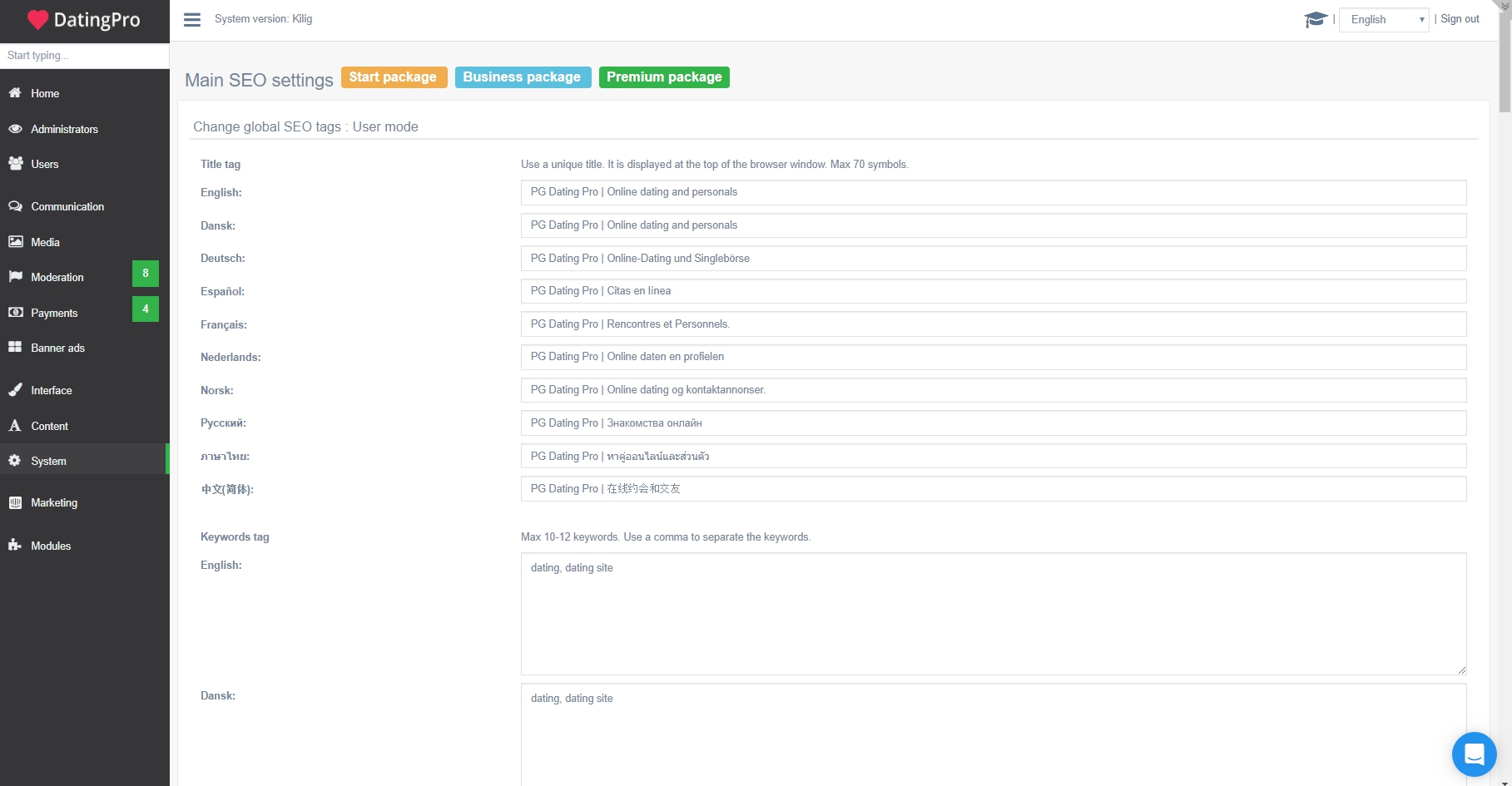
Task: Open Payments menu item
Action: click(54, 313)
